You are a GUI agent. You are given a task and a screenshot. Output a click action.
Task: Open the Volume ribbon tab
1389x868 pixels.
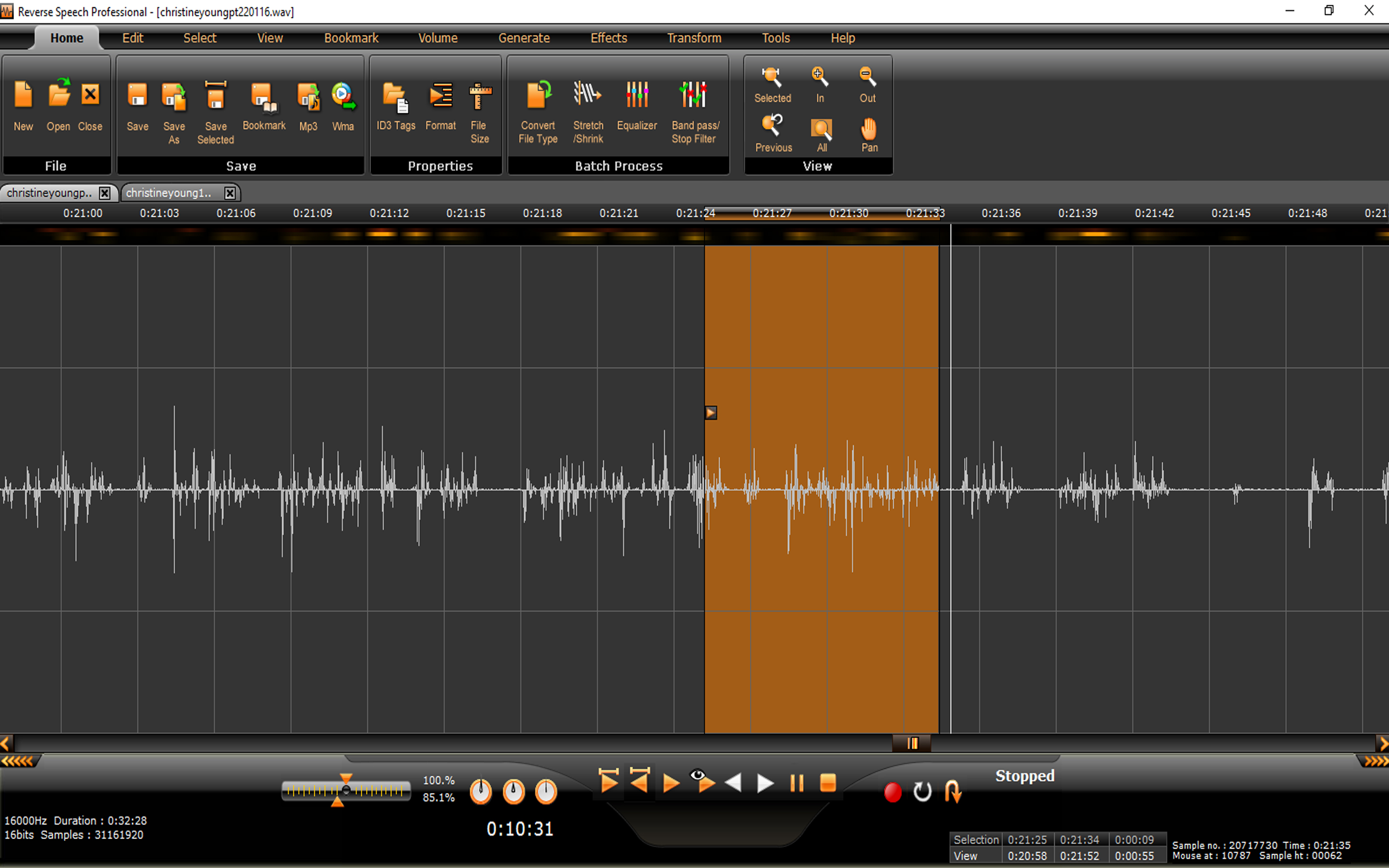(x=438, y=38)
